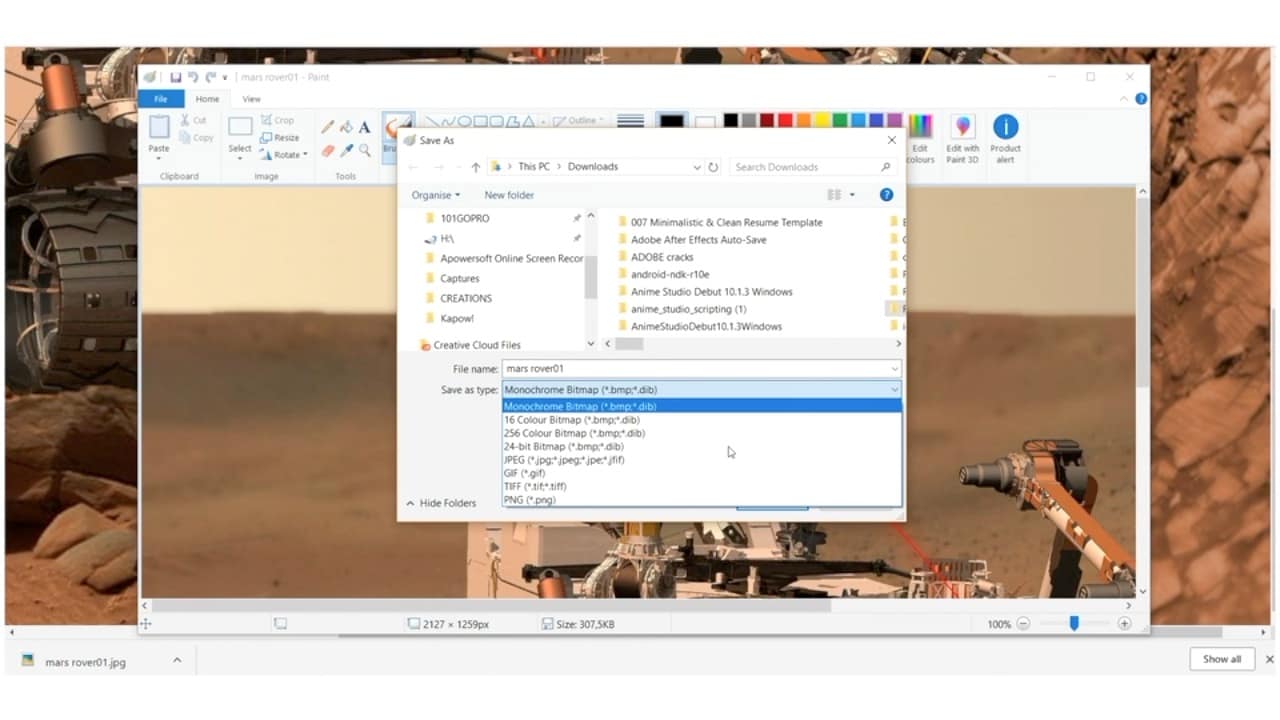Image resolution: width=1280 pixels, height=720 pixels.
Task: Open Edit with Paint 3D
Action: [962, 135]
